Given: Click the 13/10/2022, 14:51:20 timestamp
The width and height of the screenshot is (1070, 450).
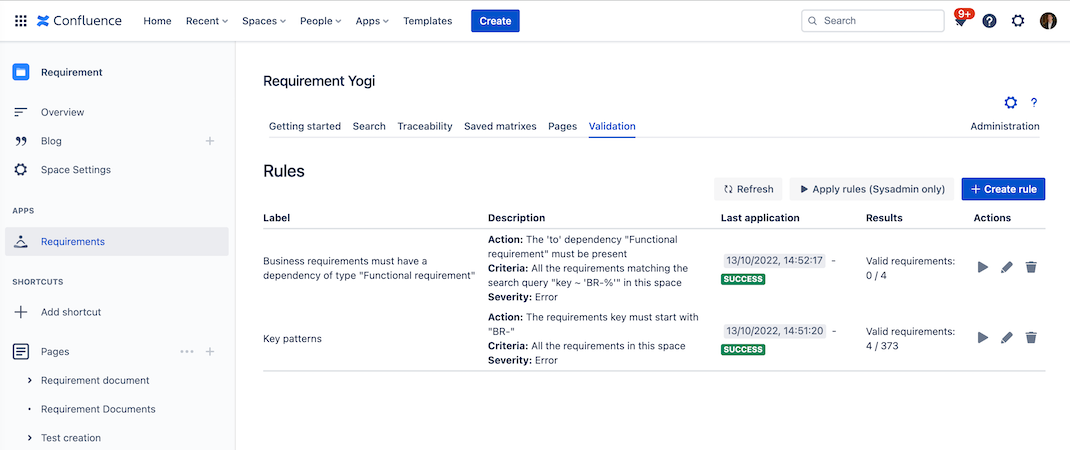Looking at the screenshot, I should coord(774,331).
